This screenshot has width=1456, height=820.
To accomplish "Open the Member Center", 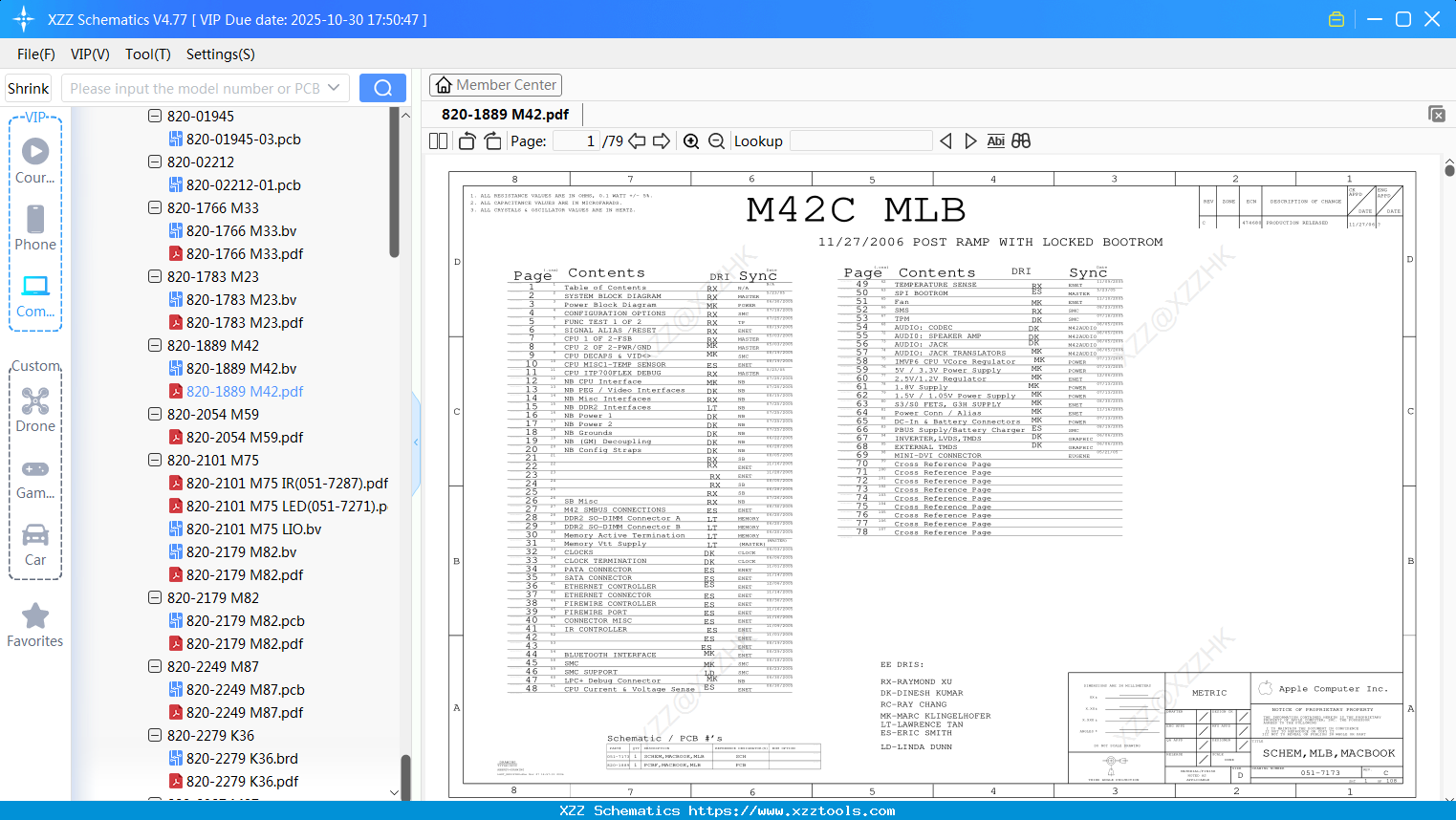I will 495,85.
